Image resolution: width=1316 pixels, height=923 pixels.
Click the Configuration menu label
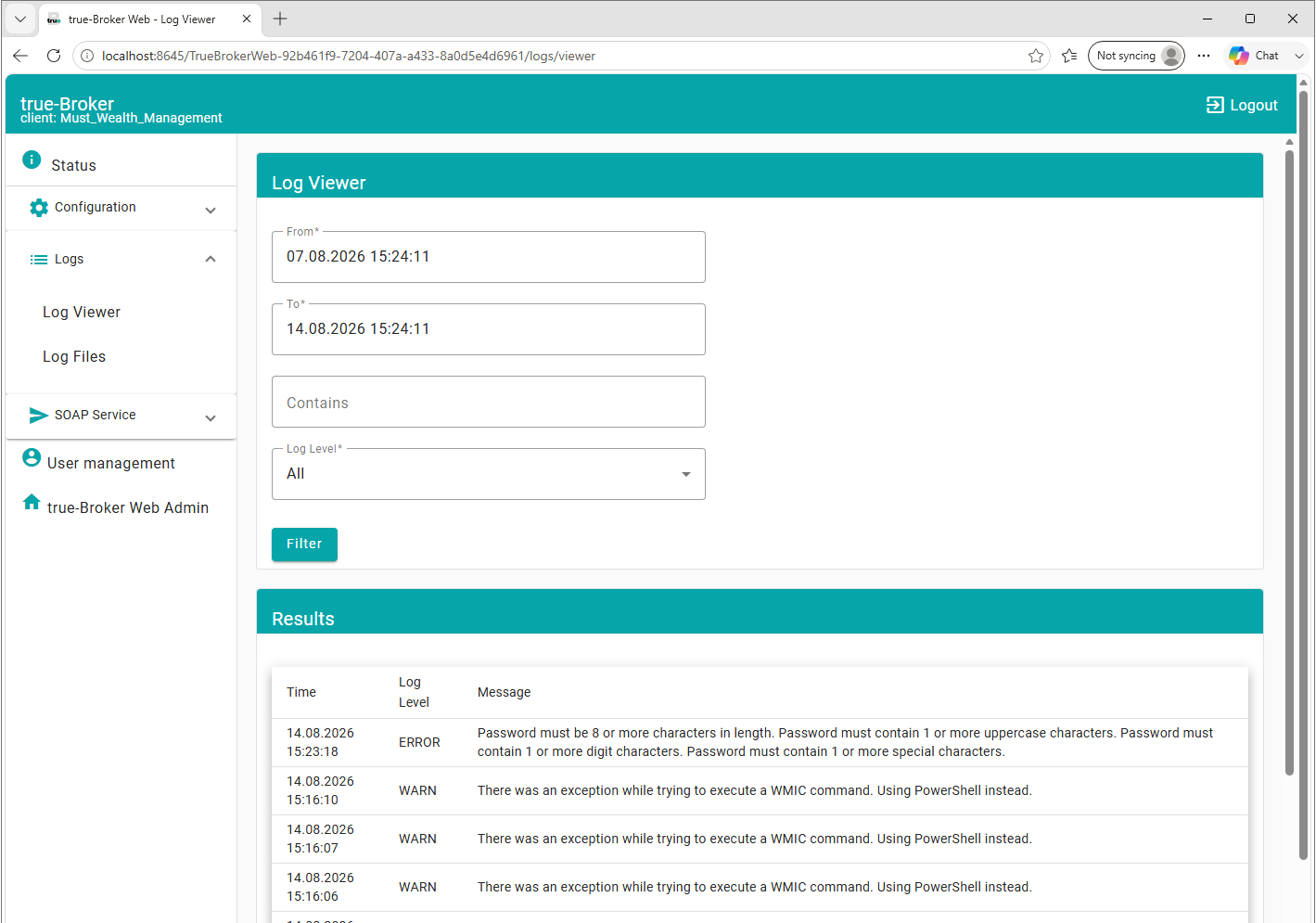coord(96,208)
